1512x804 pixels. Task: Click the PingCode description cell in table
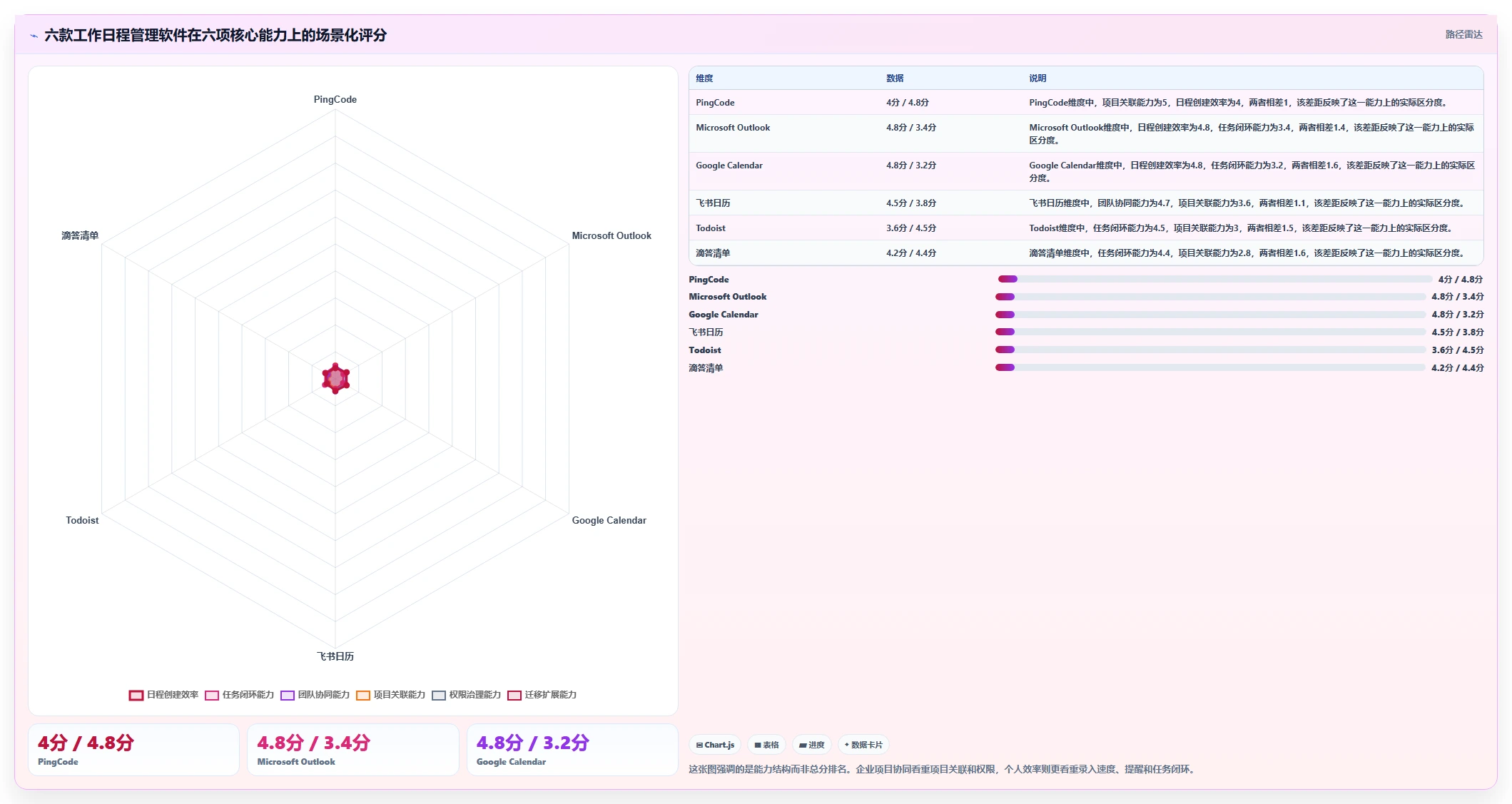coord(1238,103)
